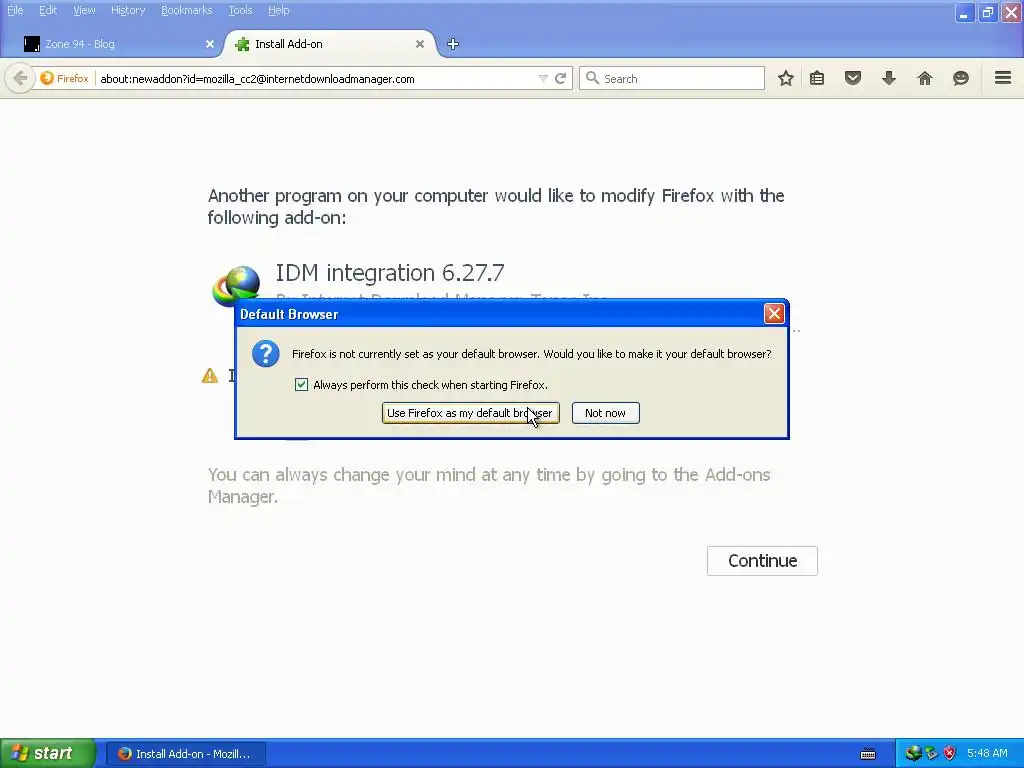This screenshot has height=768, width=1024.
Task: Click the Zone 94 tab favicon
Action: [x=32, y=44]
